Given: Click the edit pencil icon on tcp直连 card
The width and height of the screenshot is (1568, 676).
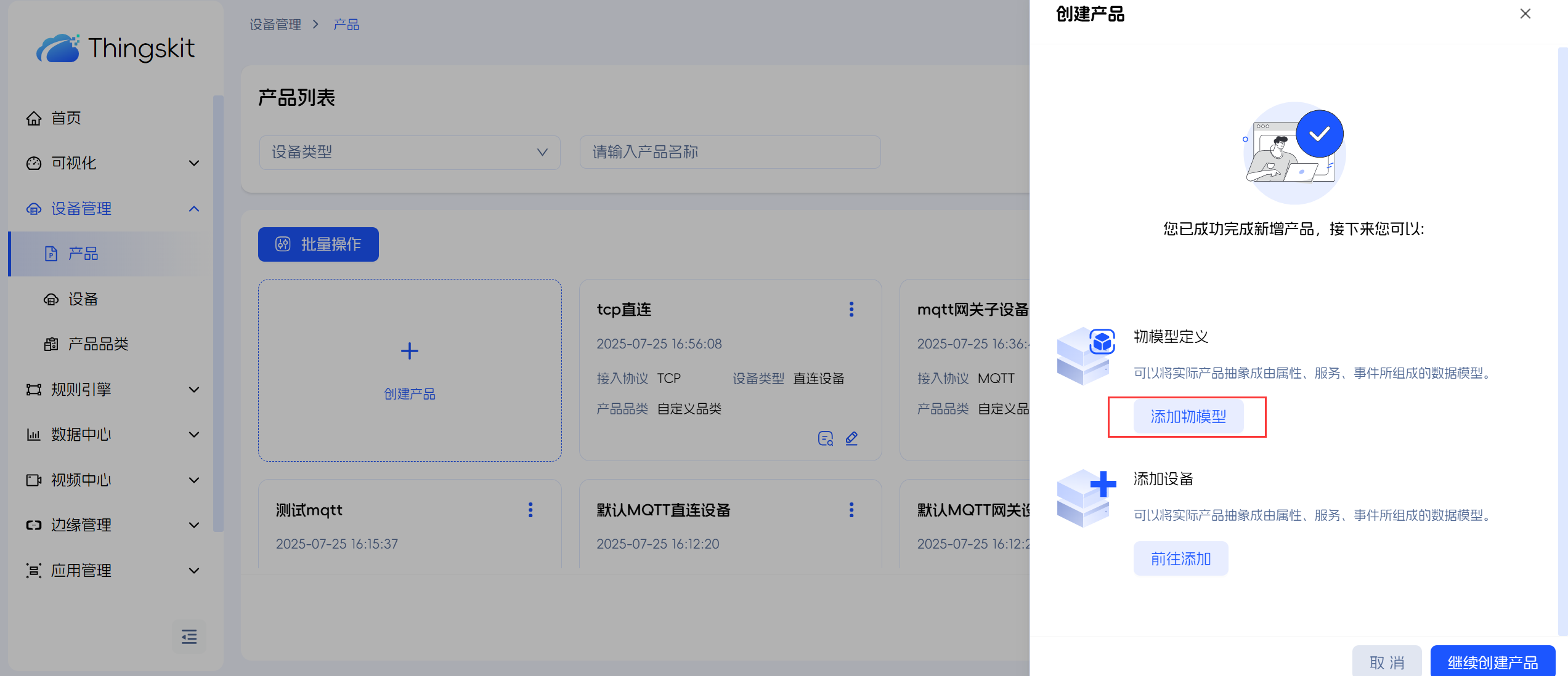Looking at the screenshot, I should click(x=851, y=438).
